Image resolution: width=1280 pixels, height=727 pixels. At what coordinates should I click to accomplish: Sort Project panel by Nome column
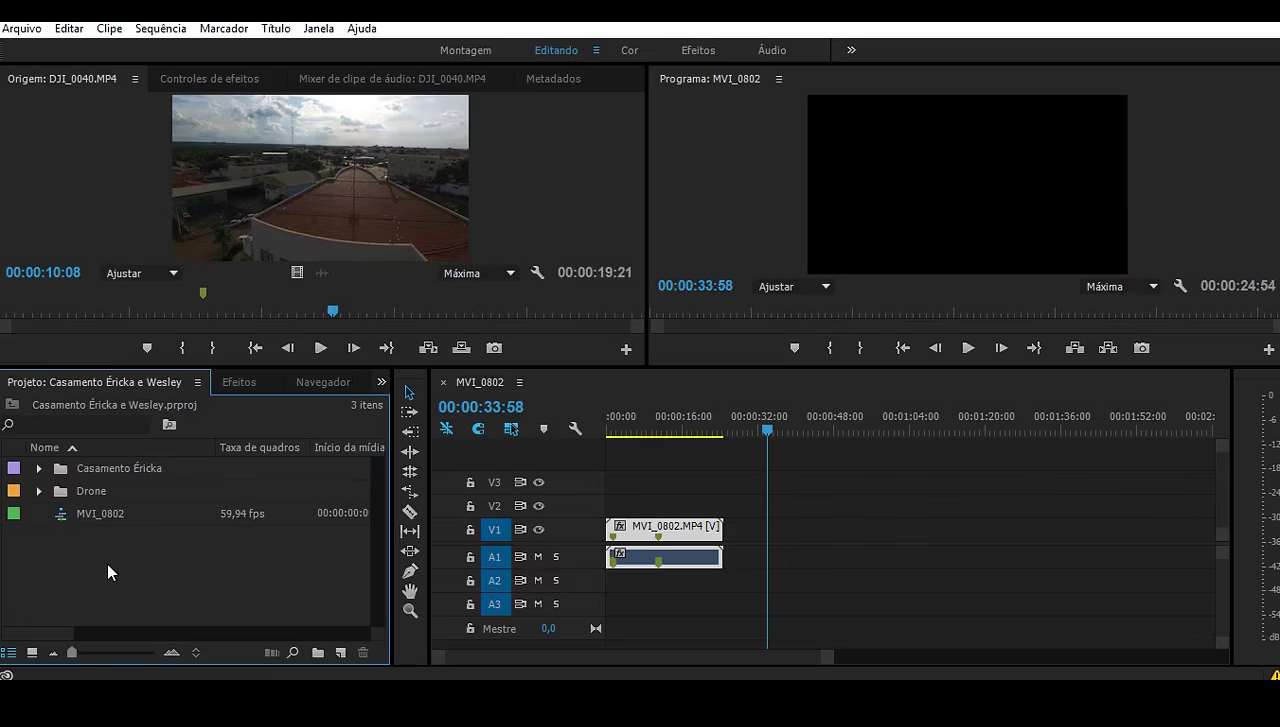pyautogui.click(x=44, y=448)
